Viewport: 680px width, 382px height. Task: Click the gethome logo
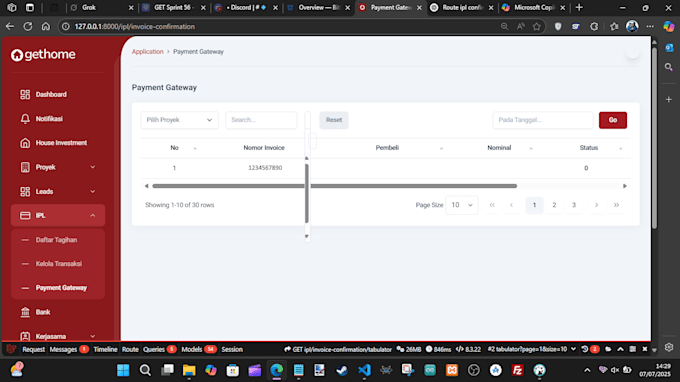43,55
